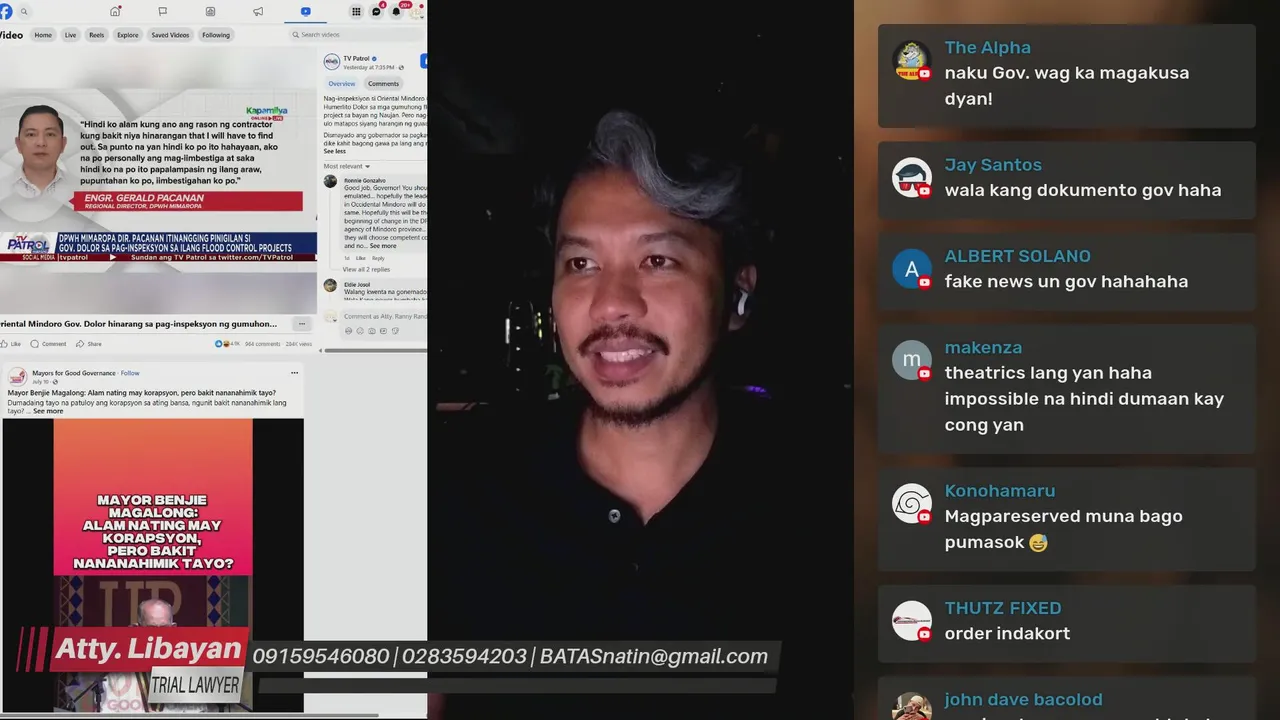Open the TV Patrol page name
This screenshot has width=1280, height=720.
356,58
